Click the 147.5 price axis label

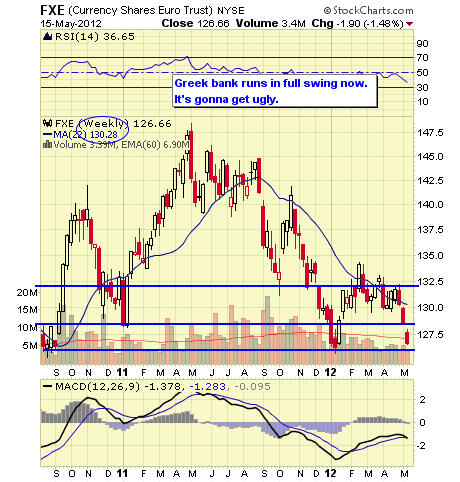[430, 133]
